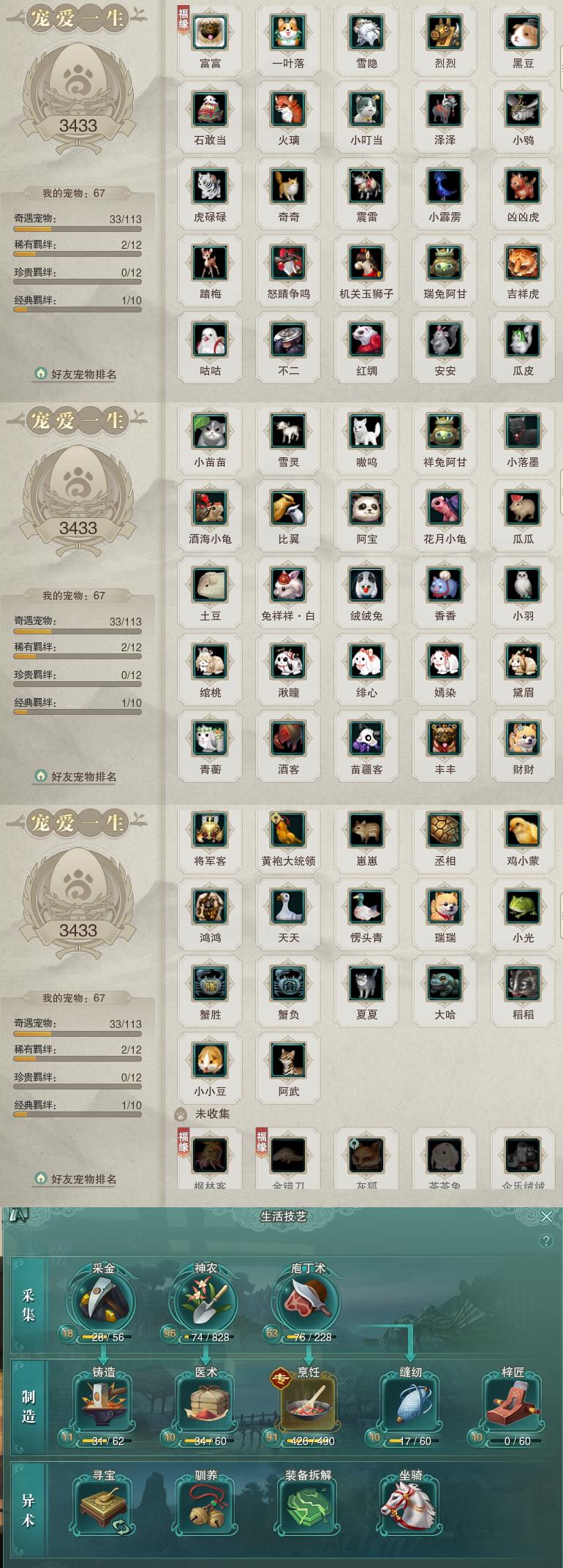Select the 富富 pet icon
Image resolution: width=563 pixels, height=1568 pixels.
(210, 33)
